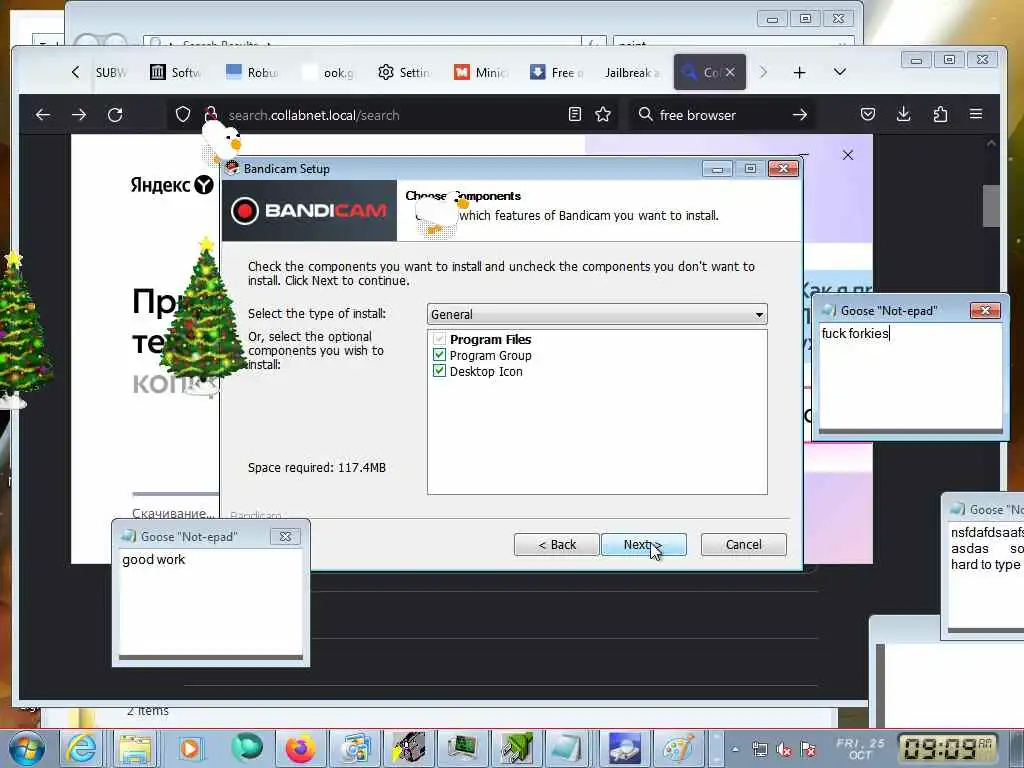The height and width of the screenshot is (768, 1024).
Task: Open the shield tracking protection icon
Action: point(183,115)
